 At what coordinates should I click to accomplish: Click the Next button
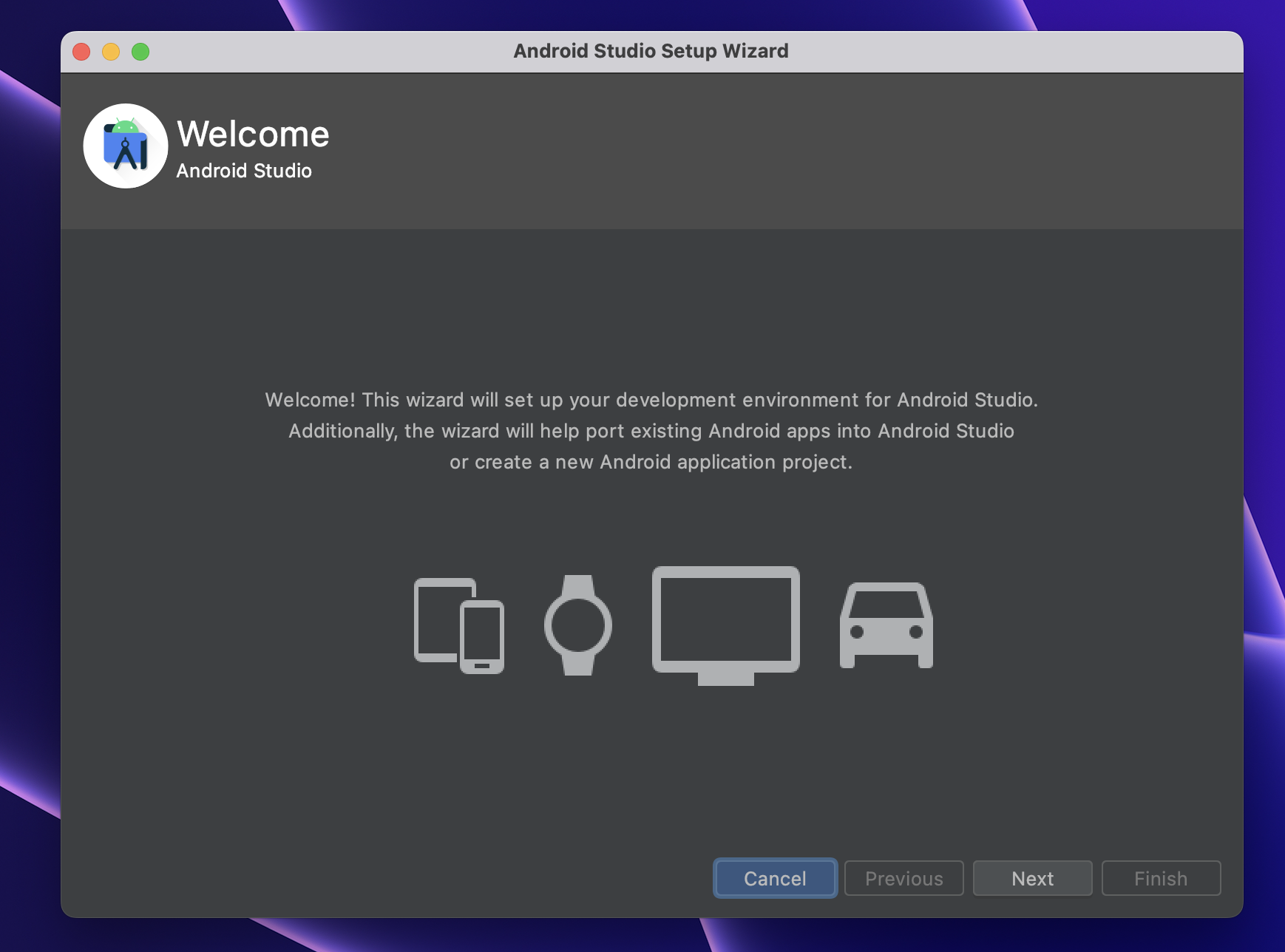point(1032,878)
